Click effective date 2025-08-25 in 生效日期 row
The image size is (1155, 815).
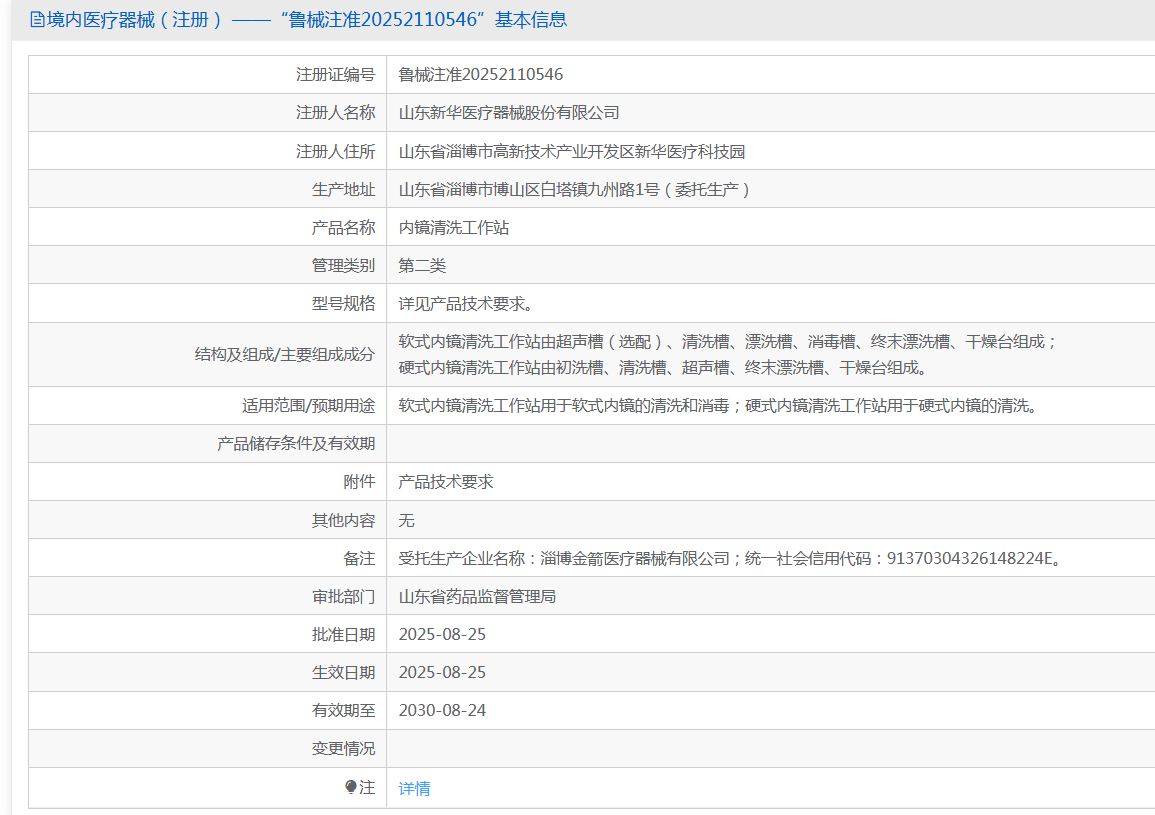point(442,672)
